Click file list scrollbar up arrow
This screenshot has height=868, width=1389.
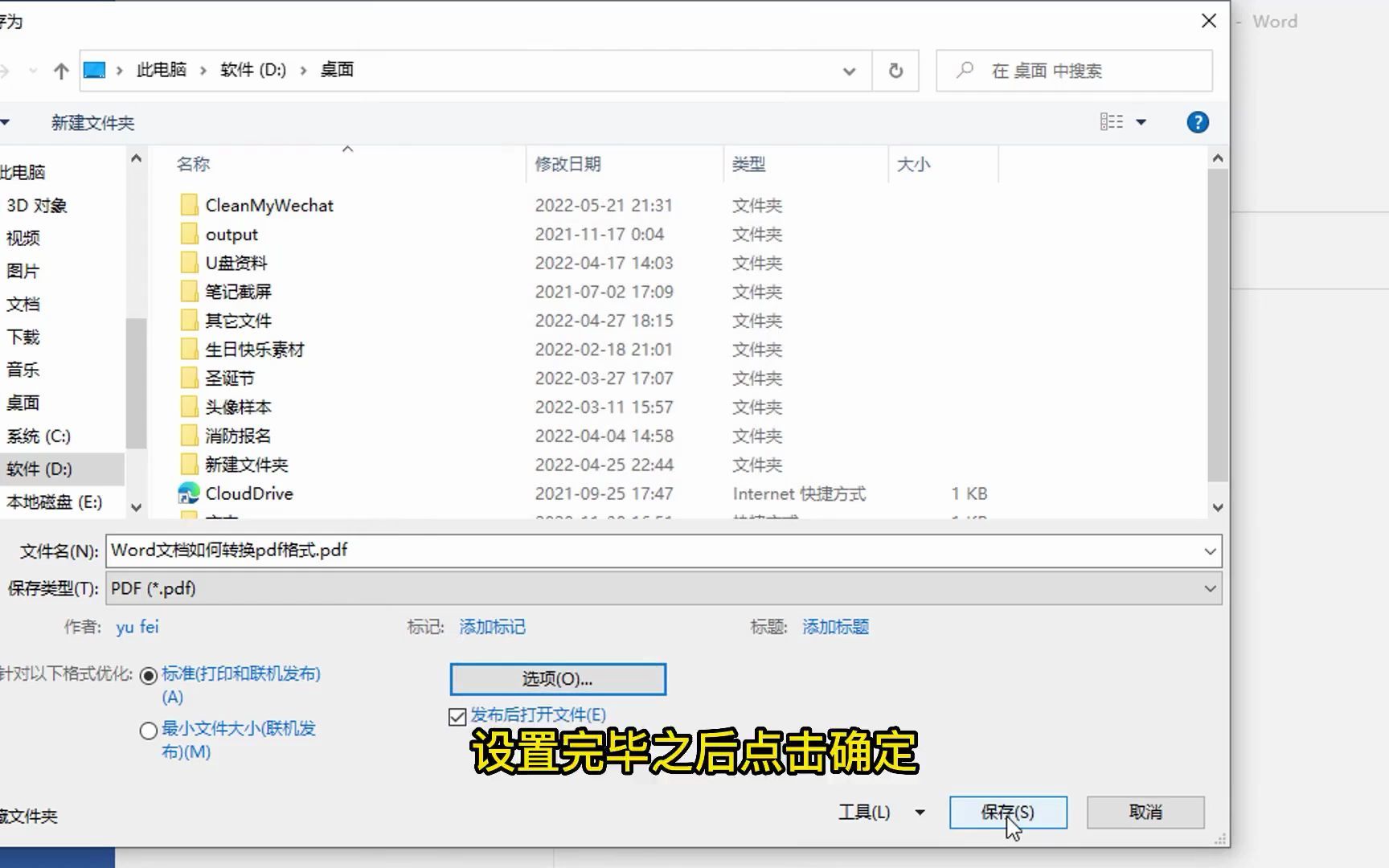pyautogui.click(x=1218, y=158)
